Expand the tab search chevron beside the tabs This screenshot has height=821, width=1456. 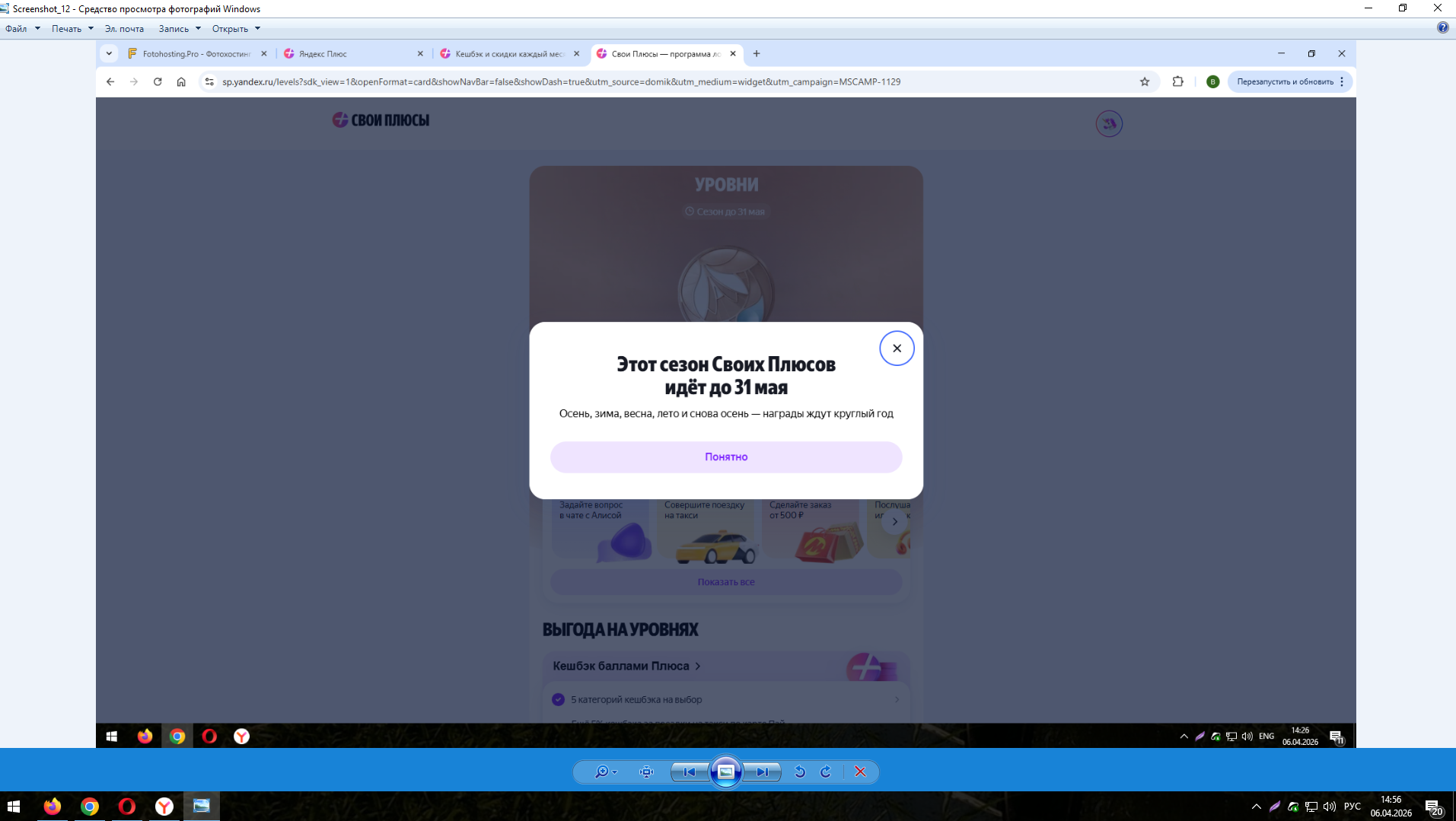[x=109, y=54]
